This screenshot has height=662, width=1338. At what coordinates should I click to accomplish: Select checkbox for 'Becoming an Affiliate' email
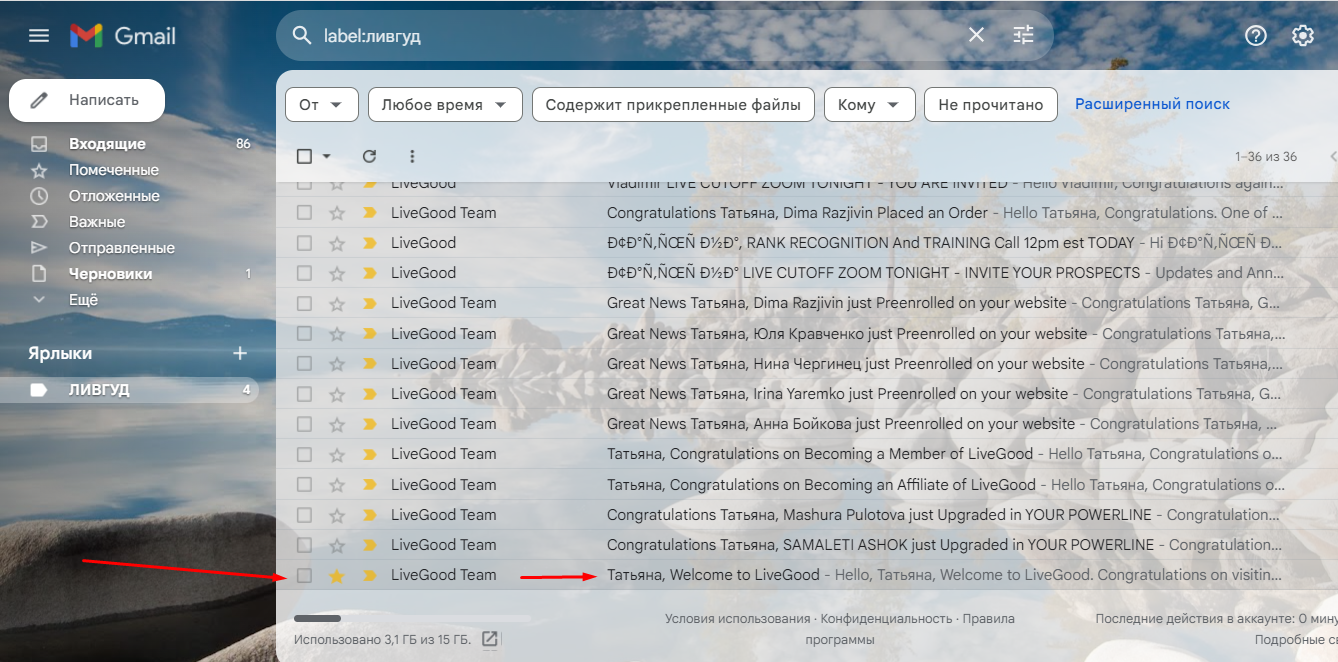coord(304,485)
